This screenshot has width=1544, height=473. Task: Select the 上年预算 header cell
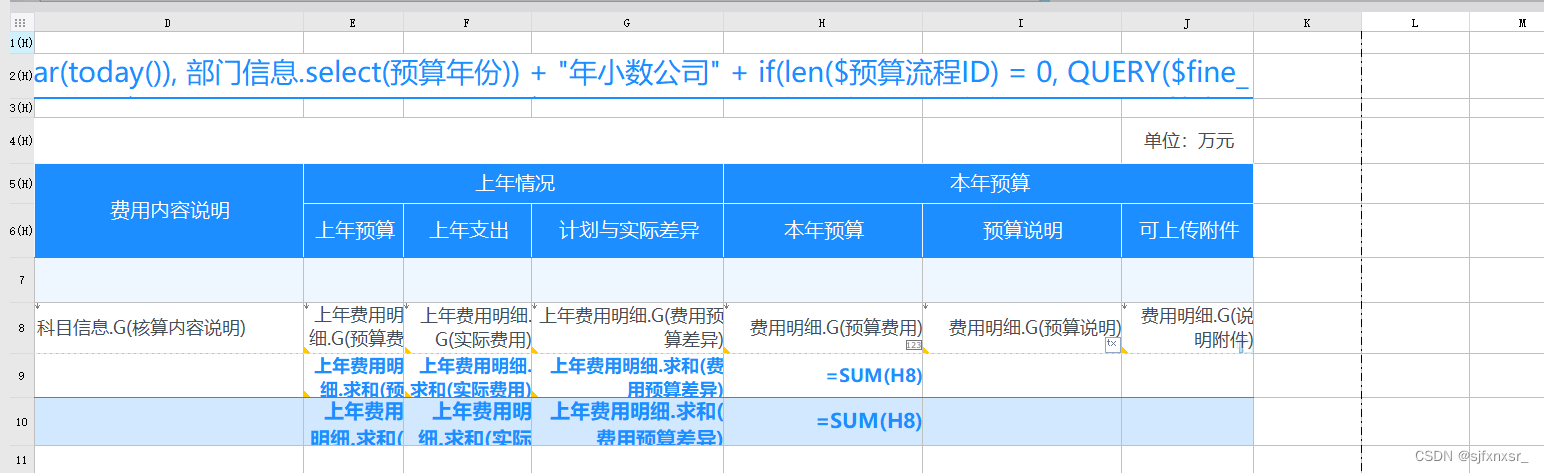click(354, 231)
